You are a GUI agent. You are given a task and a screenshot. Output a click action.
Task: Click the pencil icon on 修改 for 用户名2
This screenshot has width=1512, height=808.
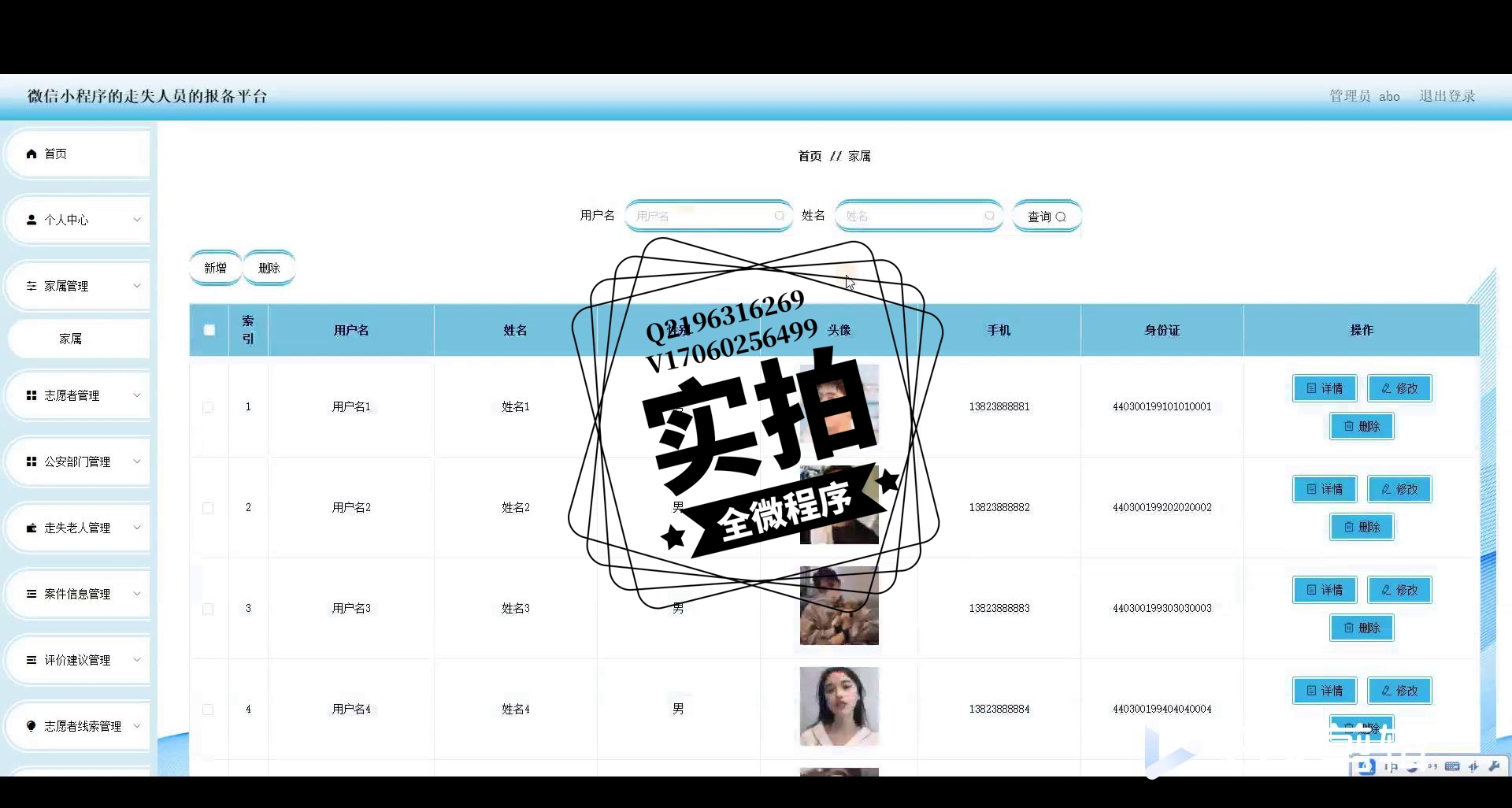pos(1386,489)
